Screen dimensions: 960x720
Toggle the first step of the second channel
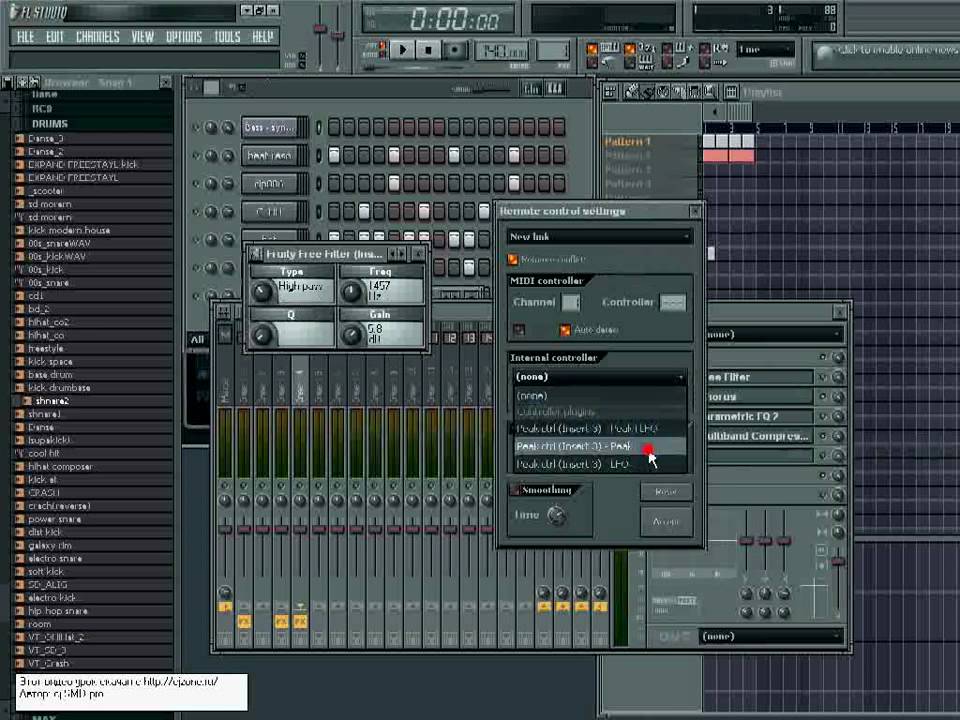click(x=334, y=156)
